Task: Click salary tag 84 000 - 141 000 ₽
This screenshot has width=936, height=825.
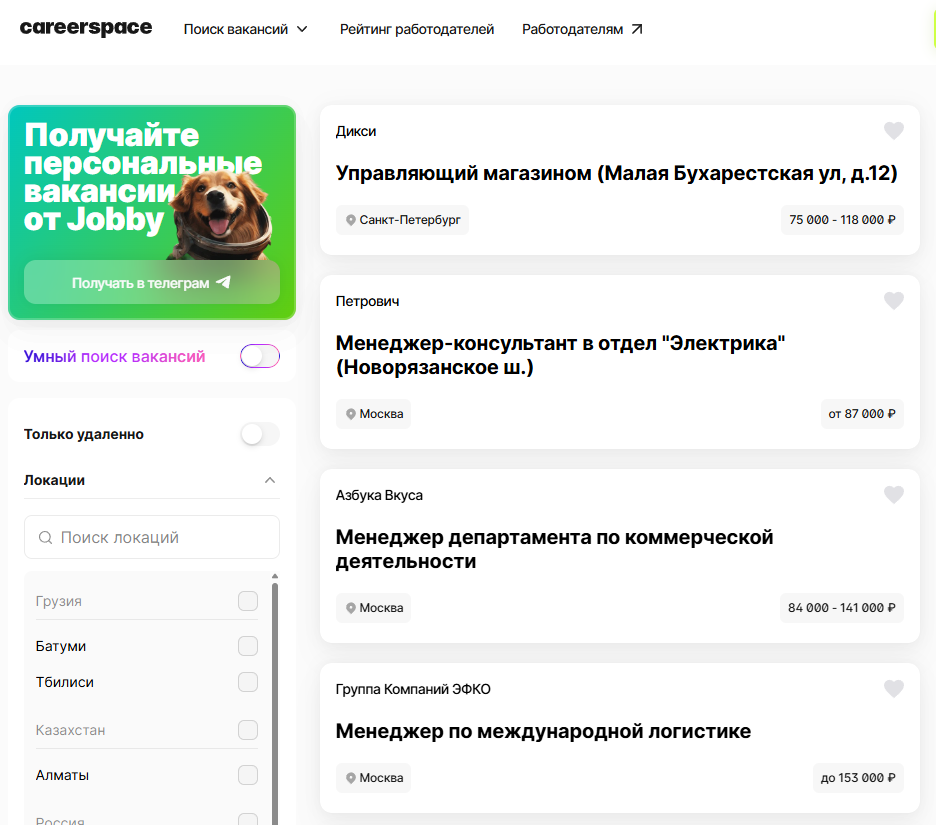Action: click(x=842, y=608)
